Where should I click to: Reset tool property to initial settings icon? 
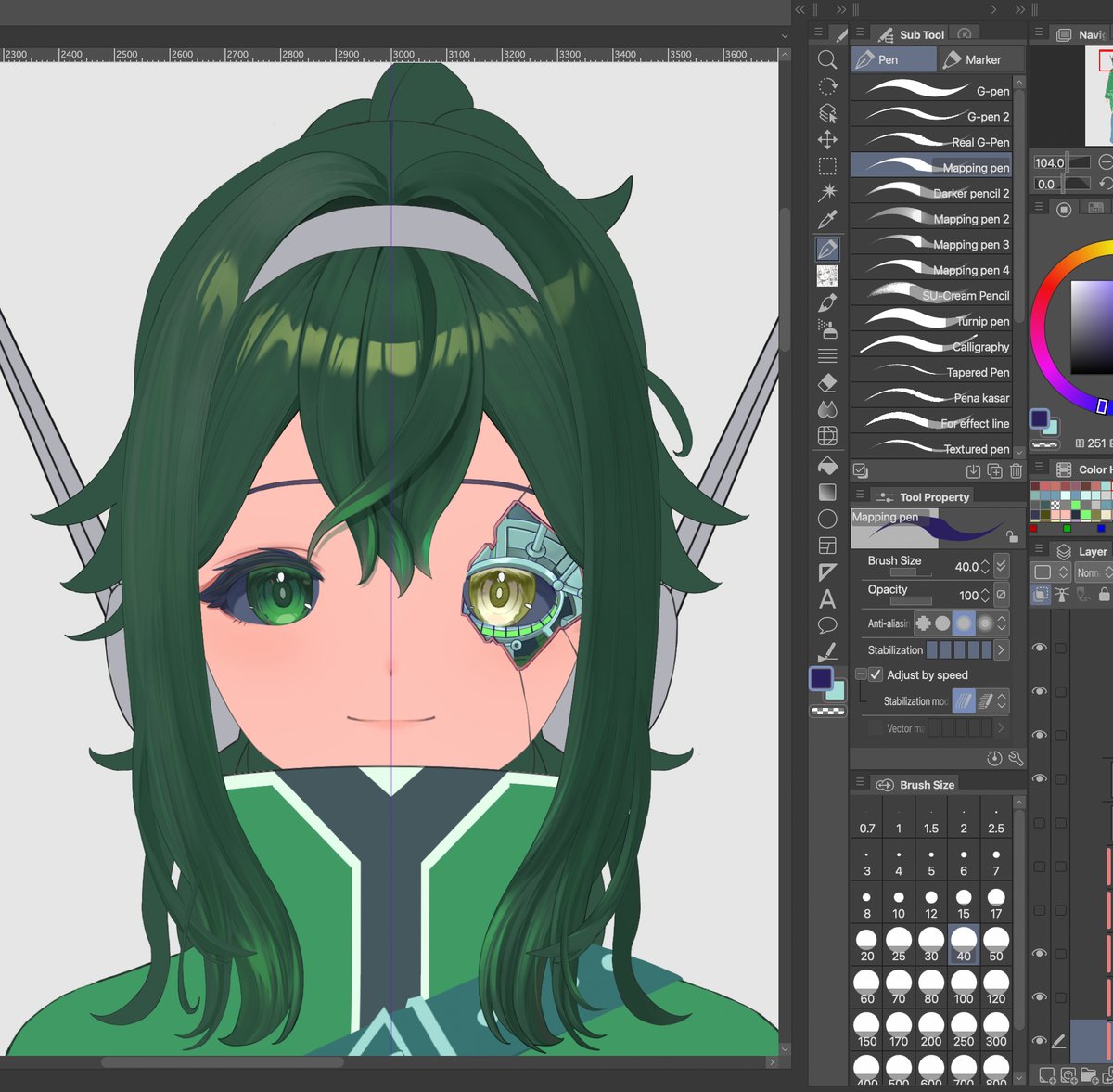tap(994, 759)
